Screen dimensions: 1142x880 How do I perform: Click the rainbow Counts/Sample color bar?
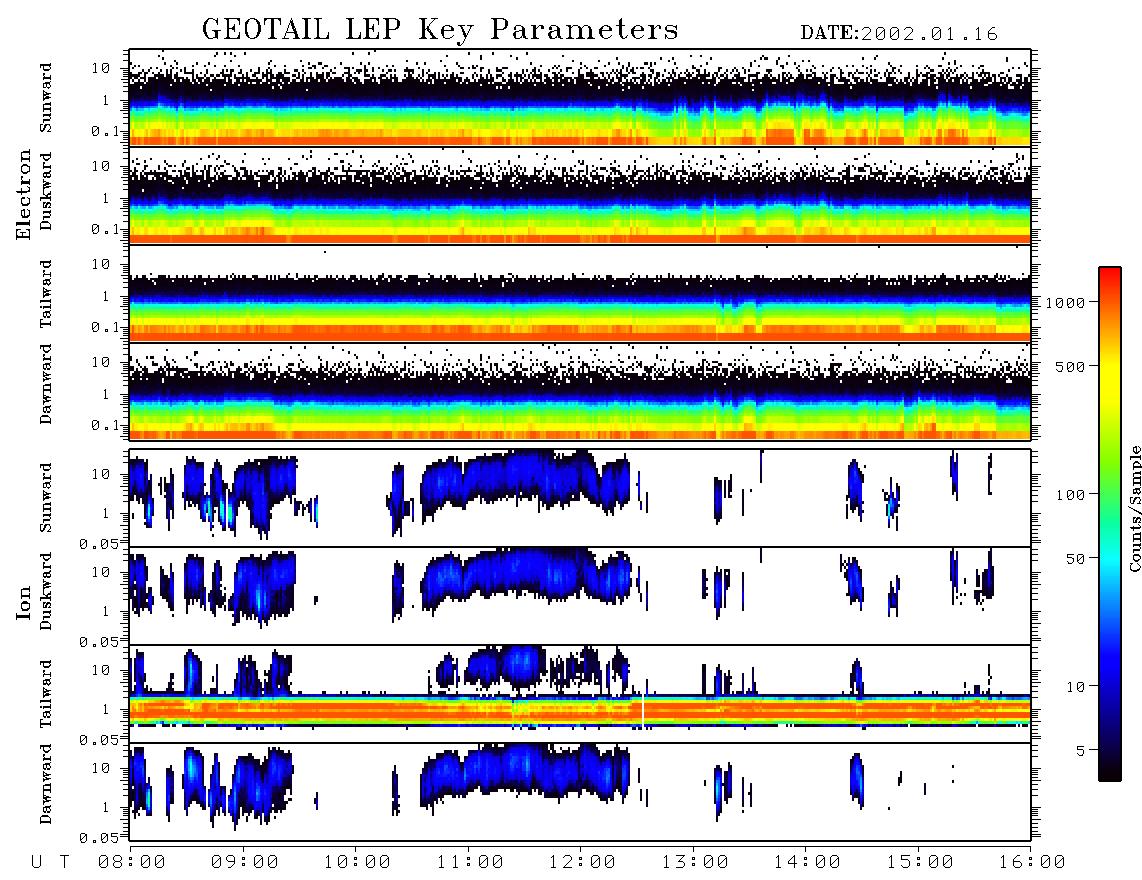pyautogui.click(x=1110, y=524)
